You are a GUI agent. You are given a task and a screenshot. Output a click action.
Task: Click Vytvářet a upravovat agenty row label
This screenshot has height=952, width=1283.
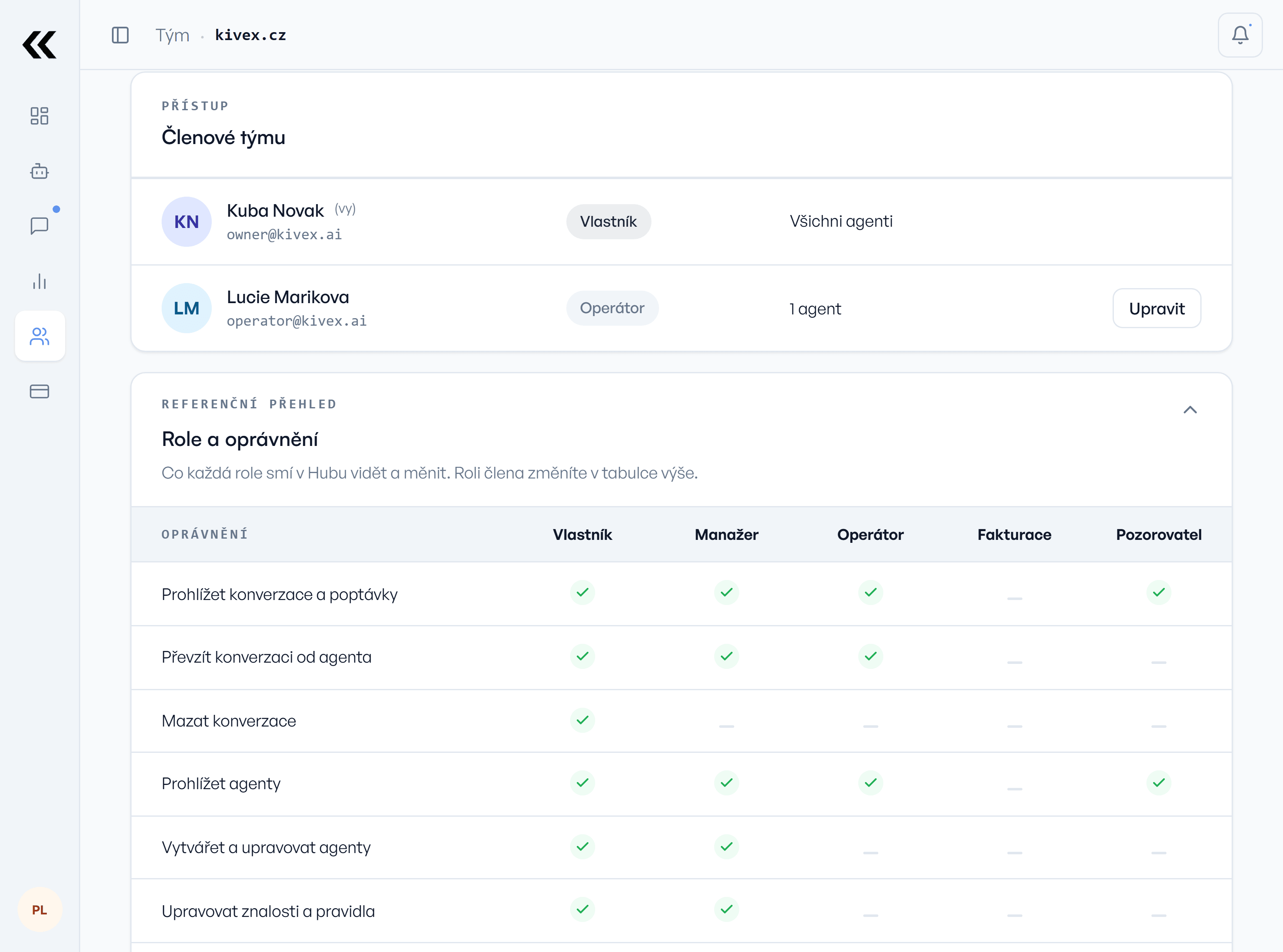[266, 848]
